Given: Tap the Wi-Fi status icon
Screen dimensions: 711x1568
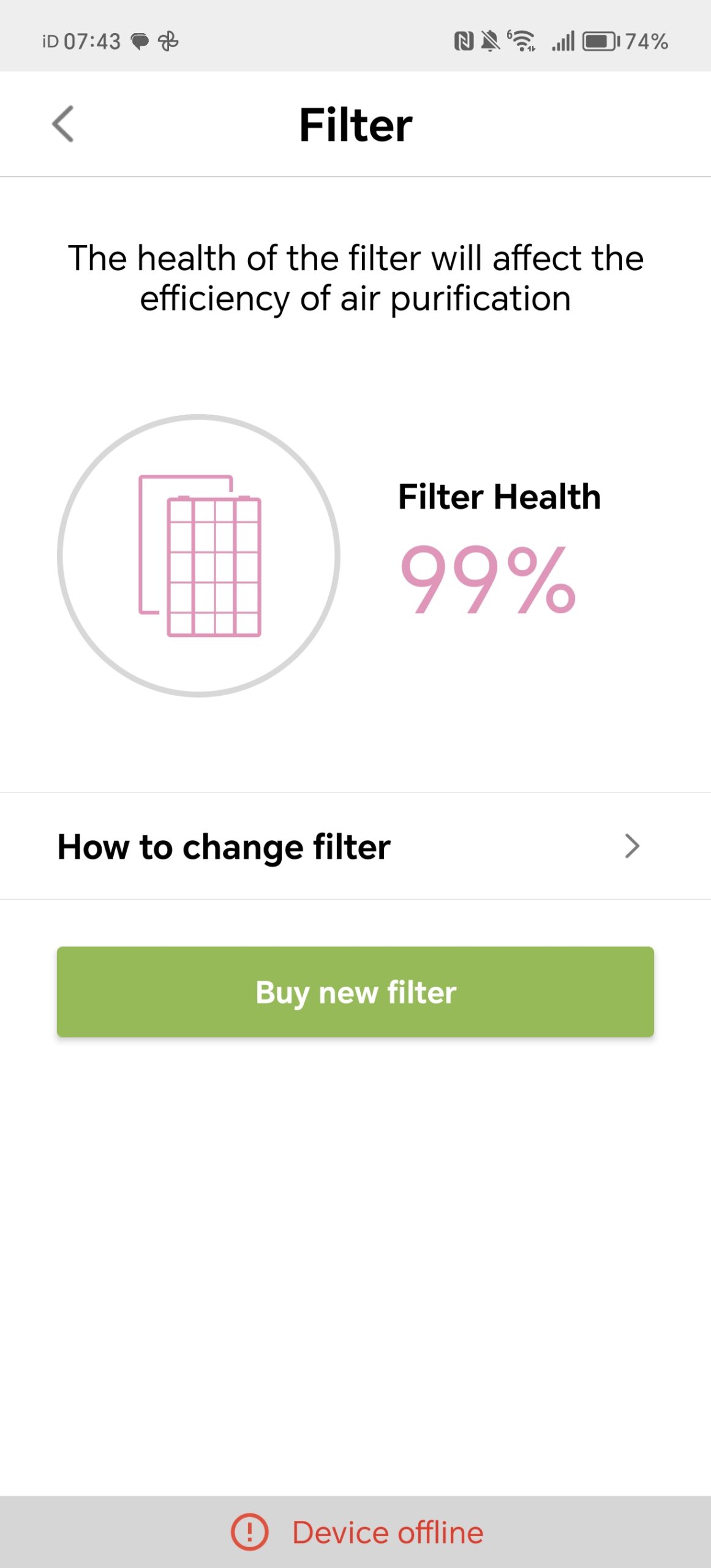Looking at the screenshot, I should (x=522, y=41).
